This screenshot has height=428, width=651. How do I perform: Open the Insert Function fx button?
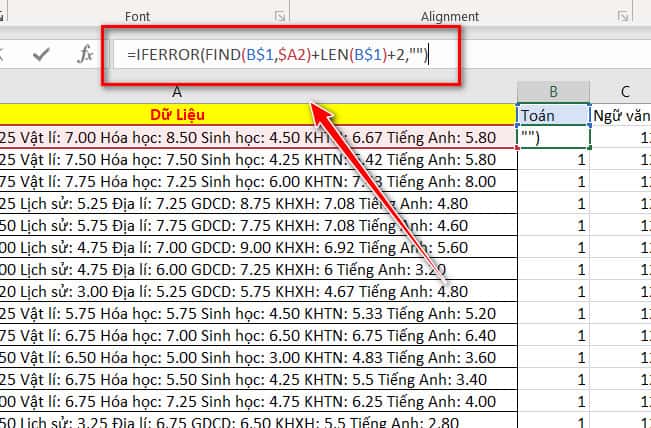pos(86,54)
